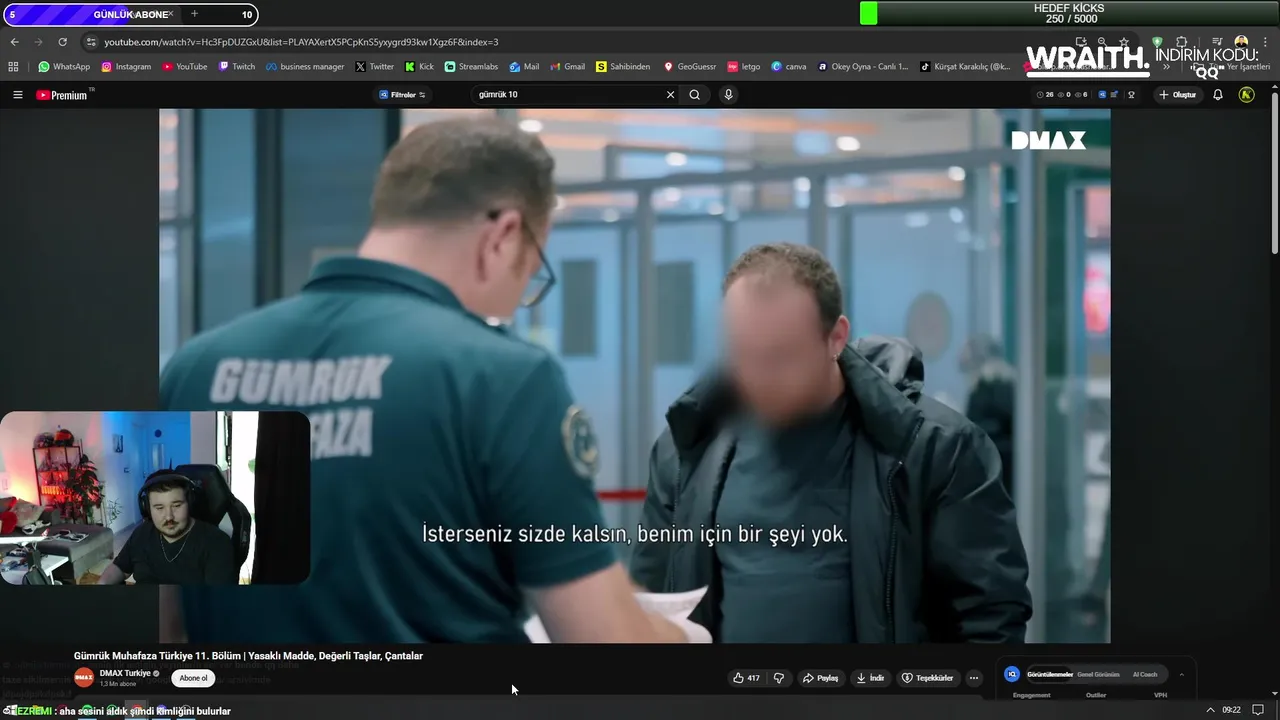Open the business manager bookmark

[305, 67]
